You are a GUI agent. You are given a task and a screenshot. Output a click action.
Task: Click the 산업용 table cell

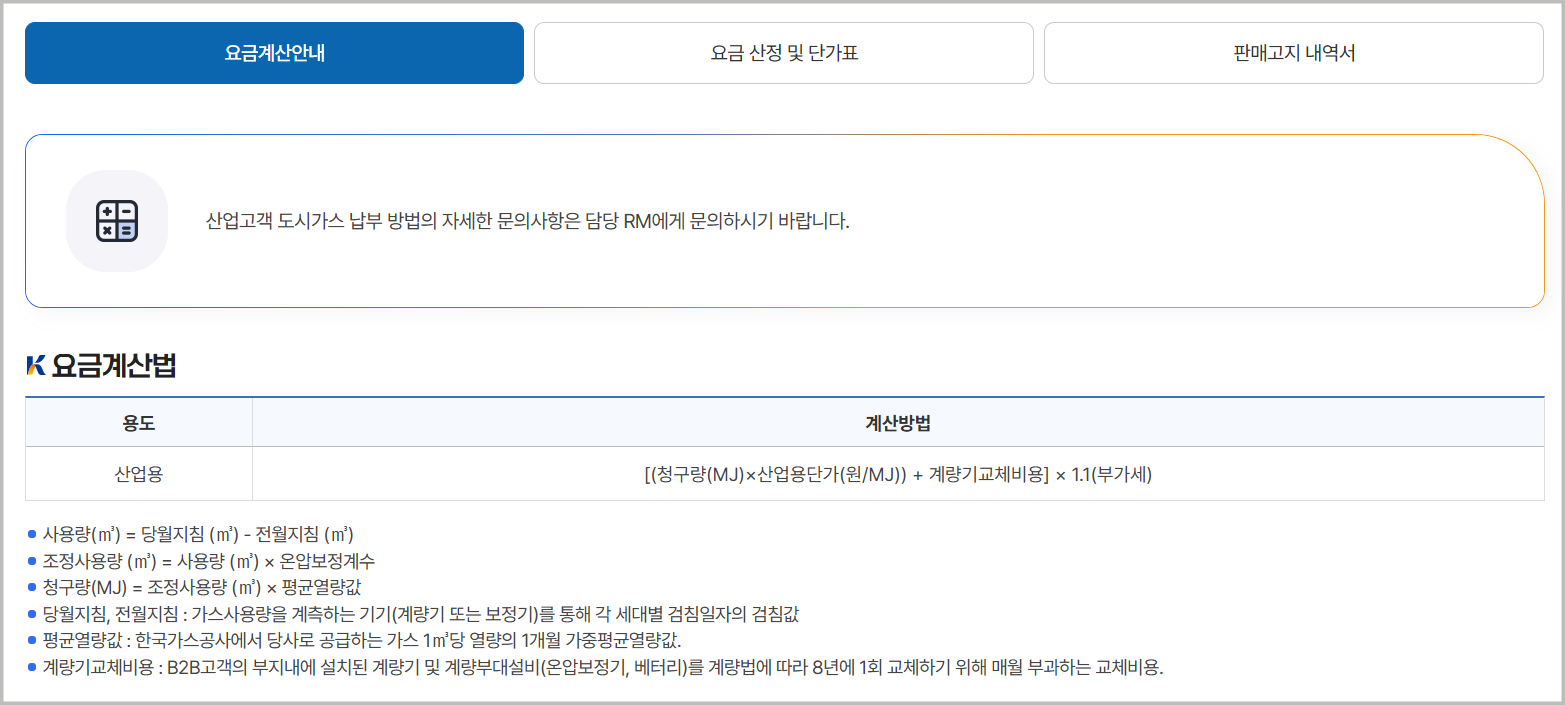click(138, 474)
